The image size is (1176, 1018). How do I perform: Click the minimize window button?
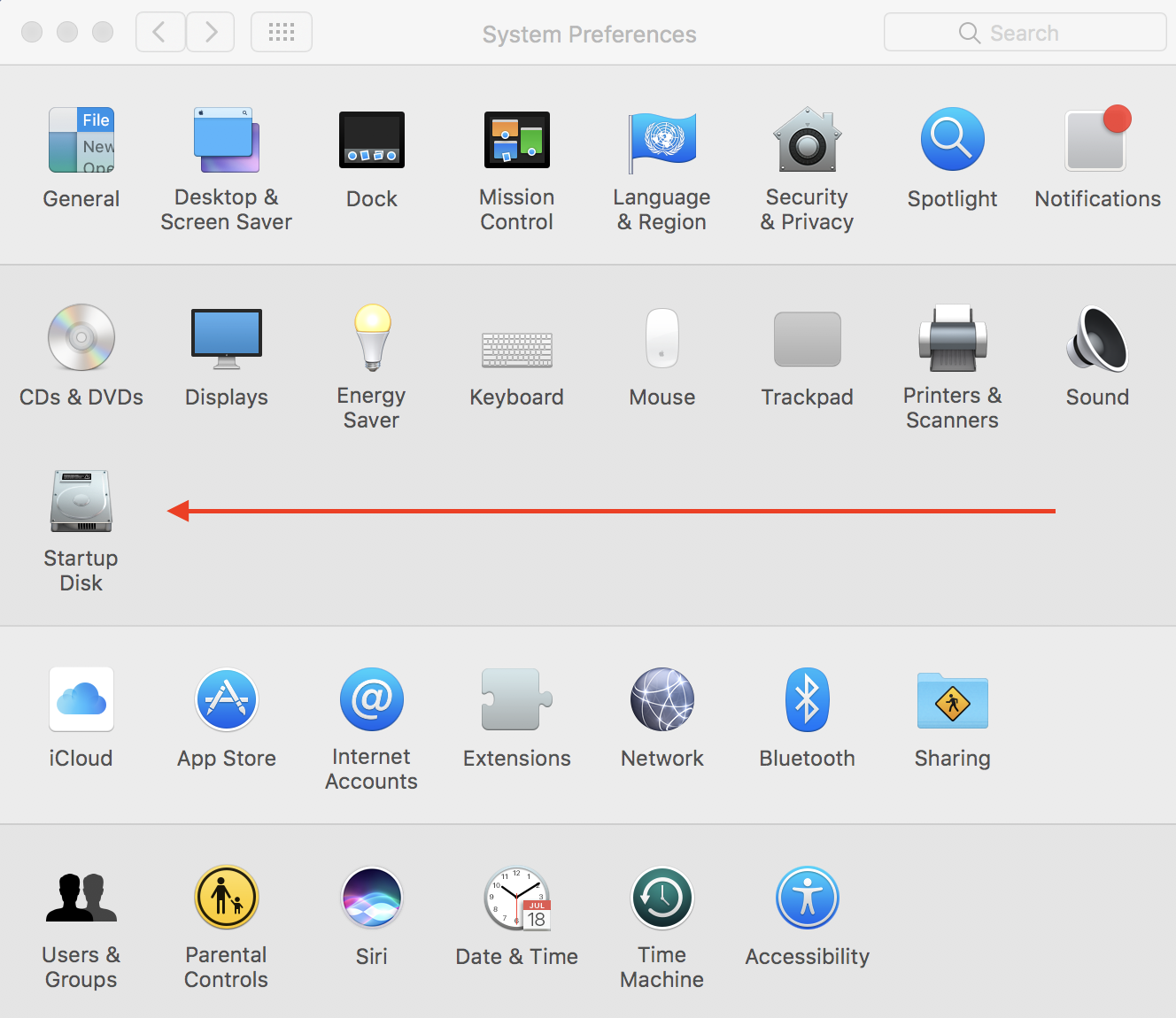(x=67, y=32)
